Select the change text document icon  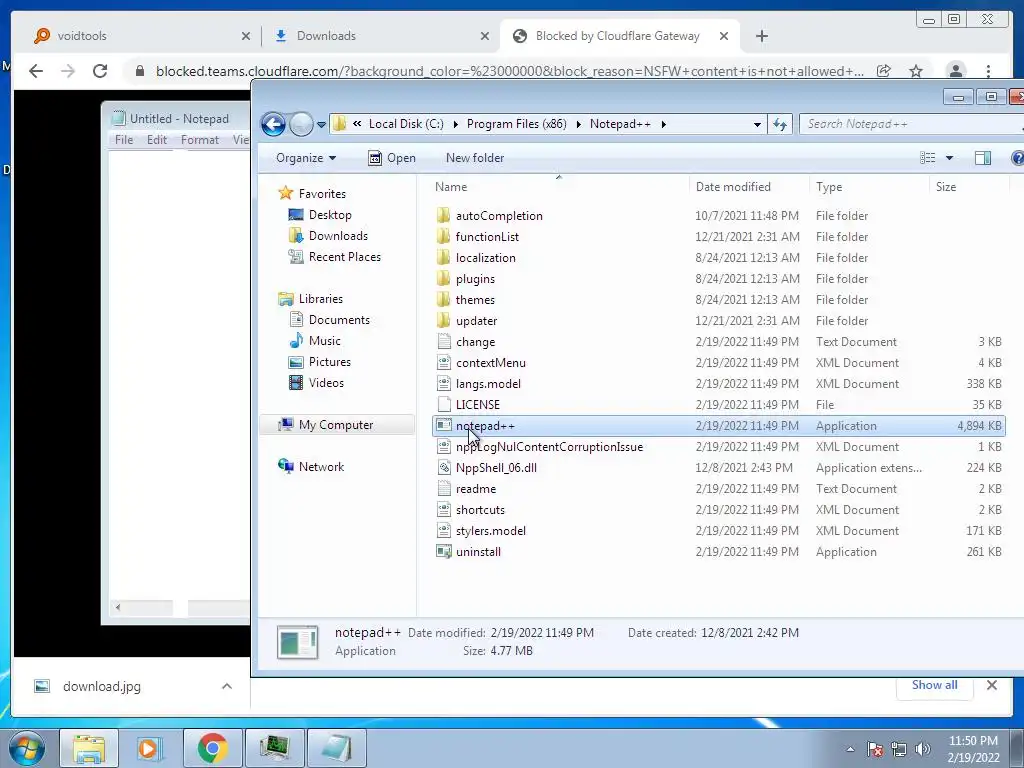(443, 342)
